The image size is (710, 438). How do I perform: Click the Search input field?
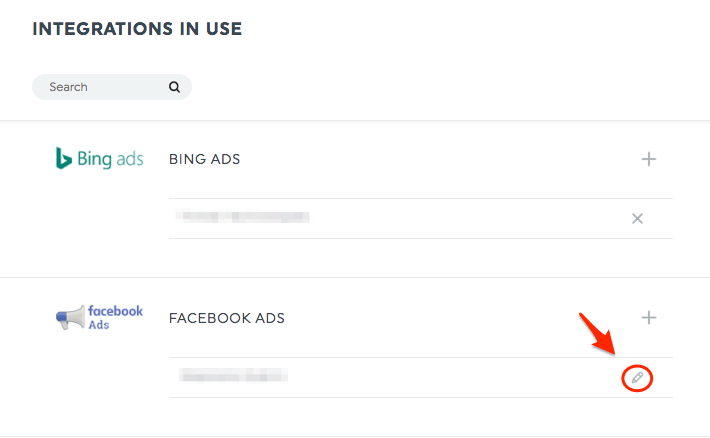coord(112,87)
